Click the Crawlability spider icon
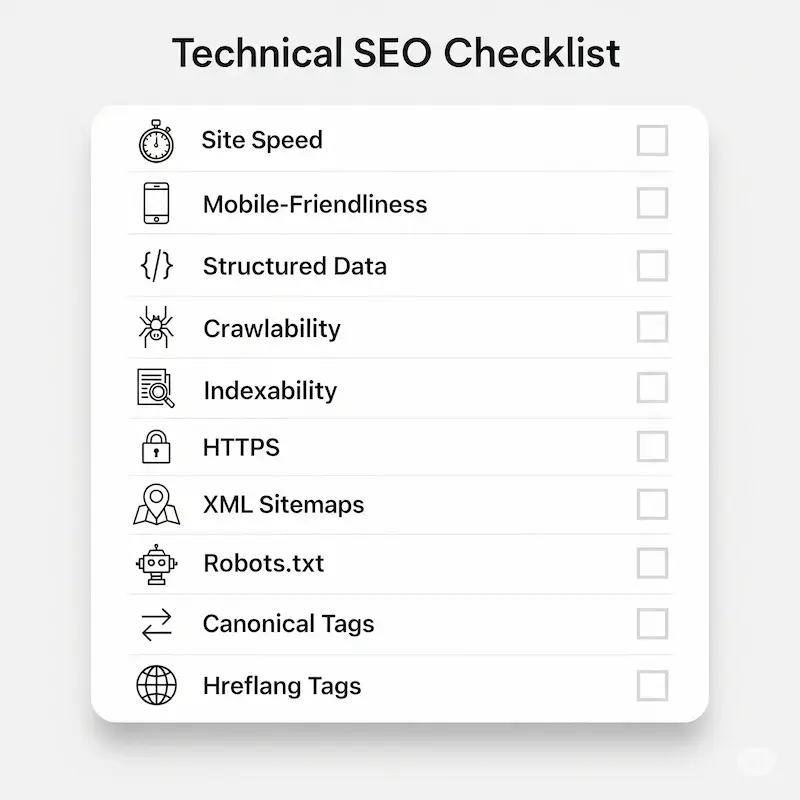800x800 pixels. point(155,328)
